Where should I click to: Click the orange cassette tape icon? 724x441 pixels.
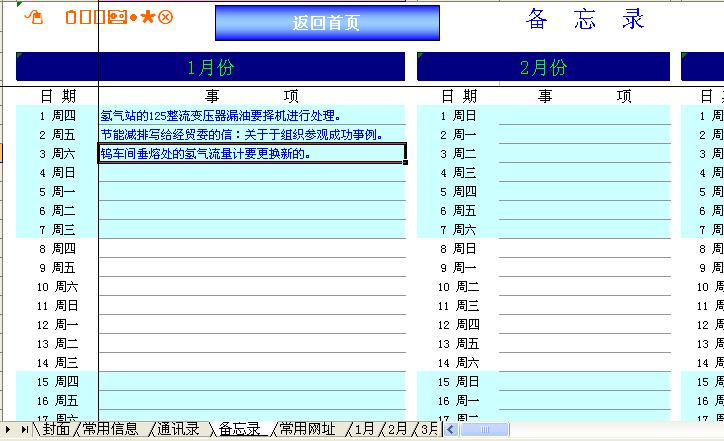click(116, 17)
